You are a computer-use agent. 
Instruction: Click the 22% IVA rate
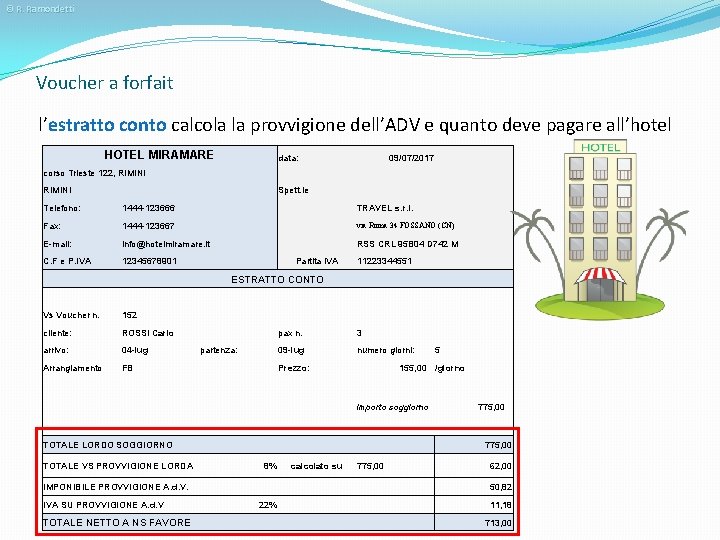[268, 505]
